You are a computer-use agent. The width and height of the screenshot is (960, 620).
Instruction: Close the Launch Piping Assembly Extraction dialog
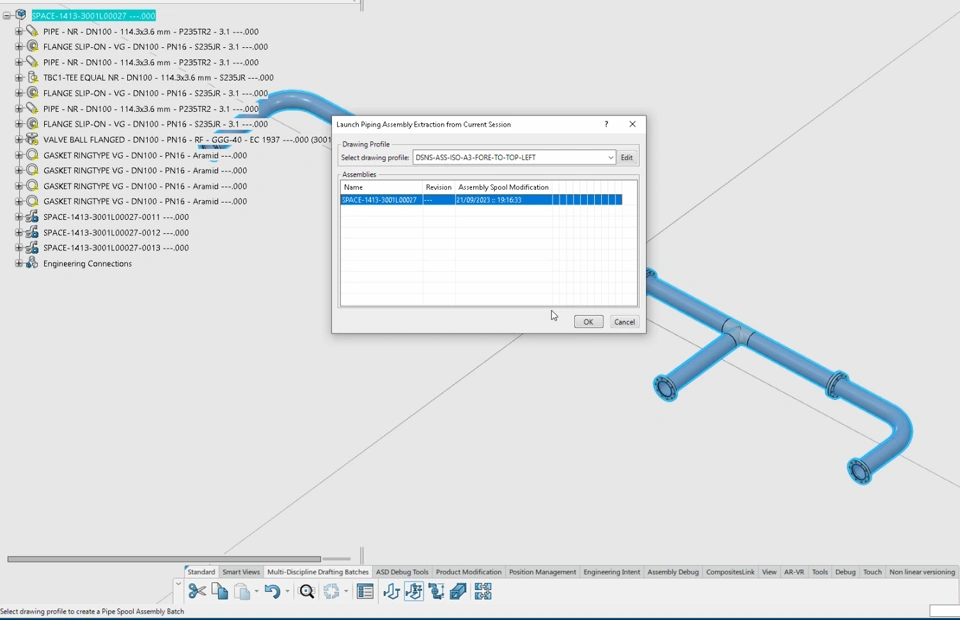[632, 124]
